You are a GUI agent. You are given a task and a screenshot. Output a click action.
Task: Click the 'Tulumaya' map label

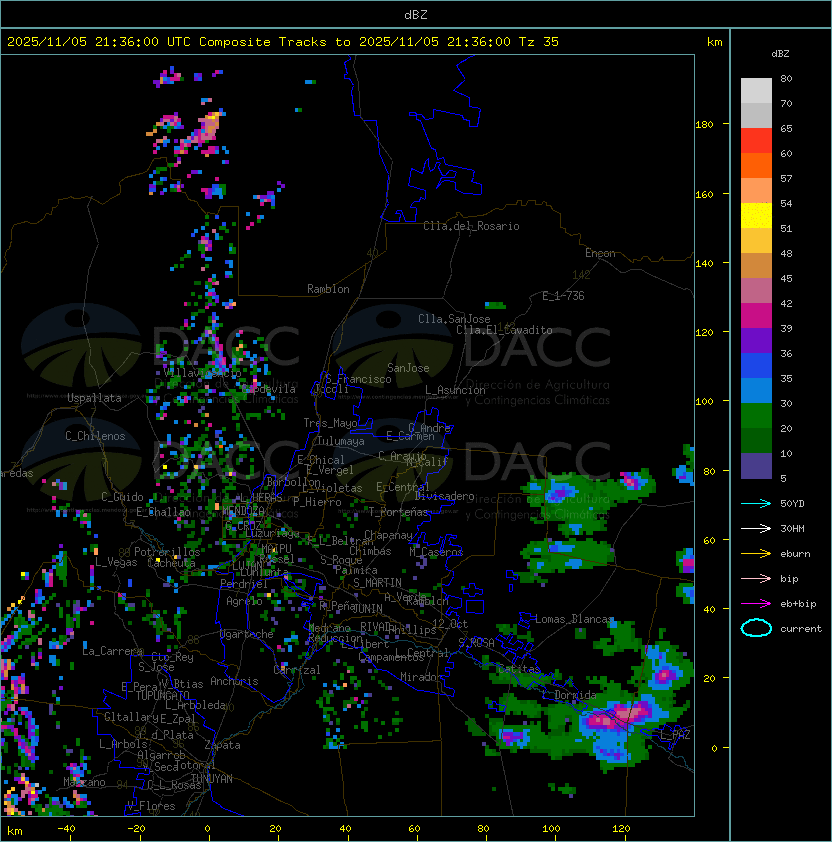341,441
